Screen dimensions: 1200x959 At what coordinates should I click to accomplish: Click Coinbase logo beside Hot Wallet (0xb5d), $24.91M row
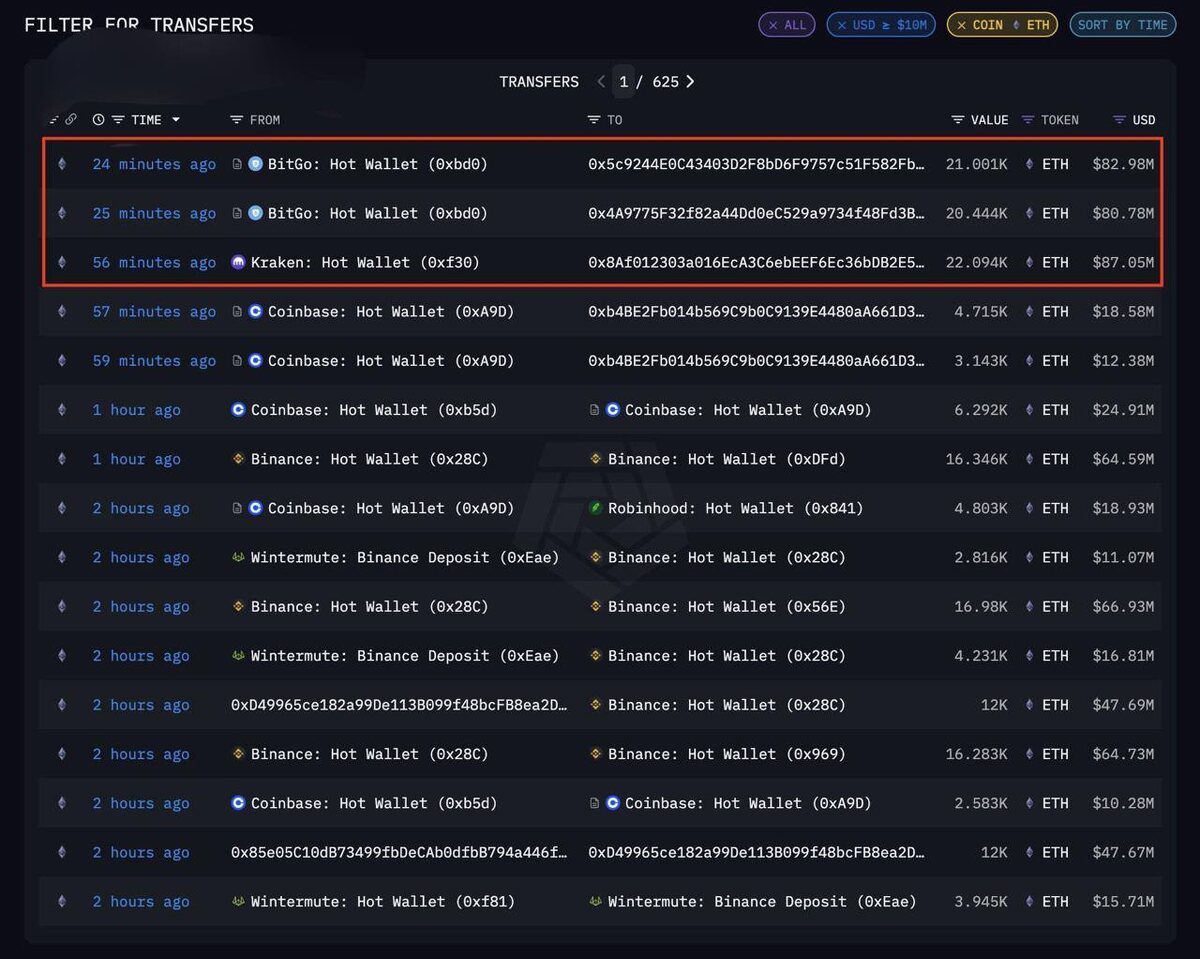pyautogui.click(x=238, y=410)
